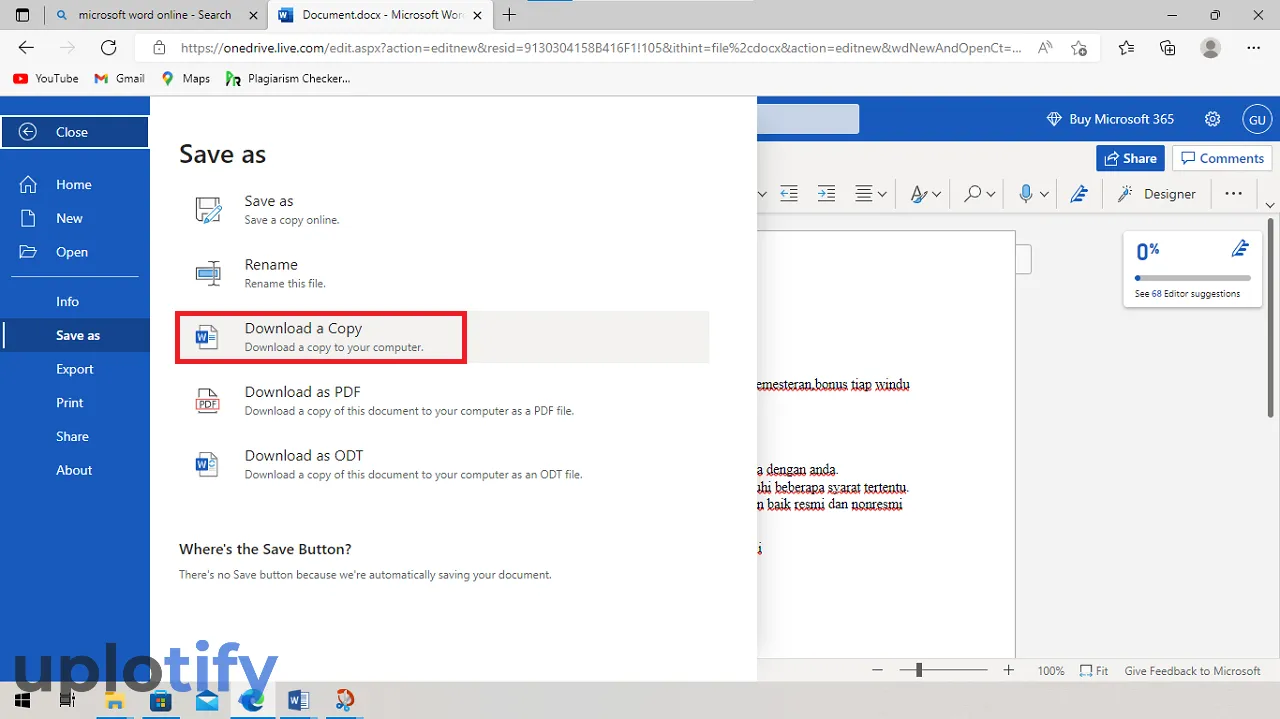The image size is (1280, 719).
Task: Open the Export section
Action: (x=74, y=369)
